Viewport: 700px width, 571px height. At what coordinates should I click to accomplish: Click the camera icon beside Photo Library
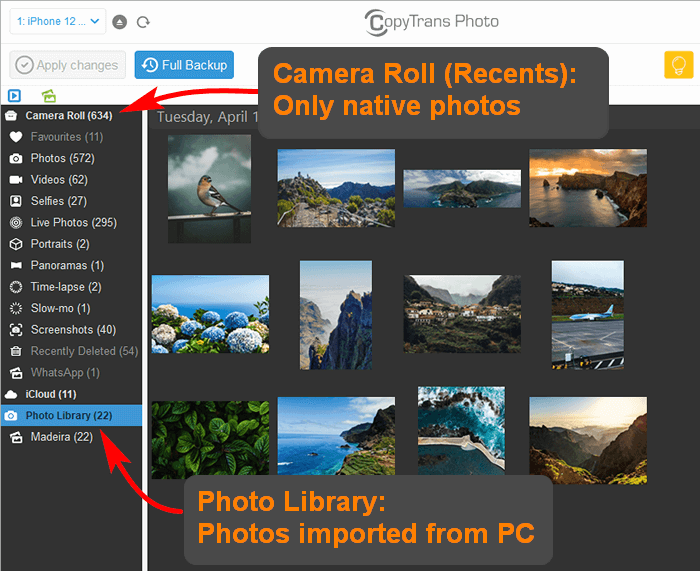tap(11, 416)
